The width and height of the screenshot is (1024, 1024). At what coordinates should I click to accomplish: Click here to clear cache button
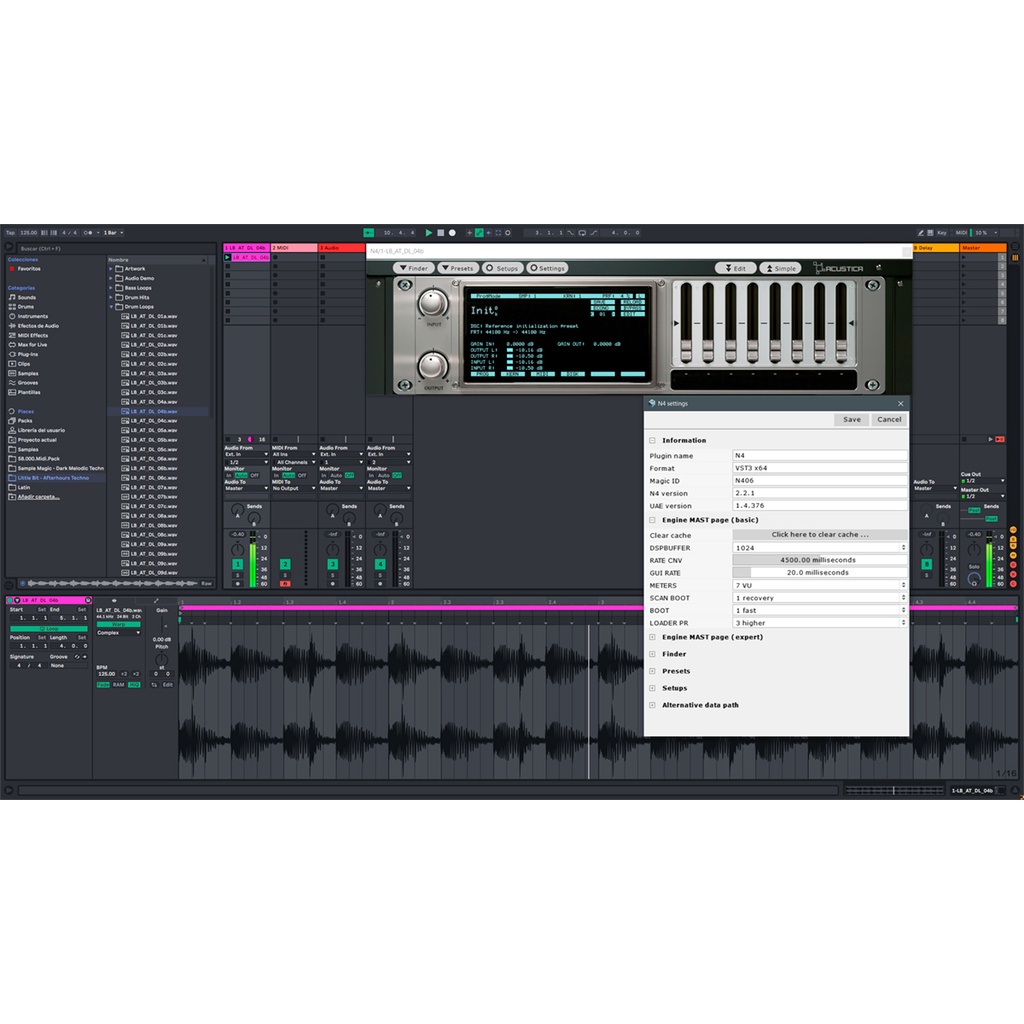(x=819, y=535)
